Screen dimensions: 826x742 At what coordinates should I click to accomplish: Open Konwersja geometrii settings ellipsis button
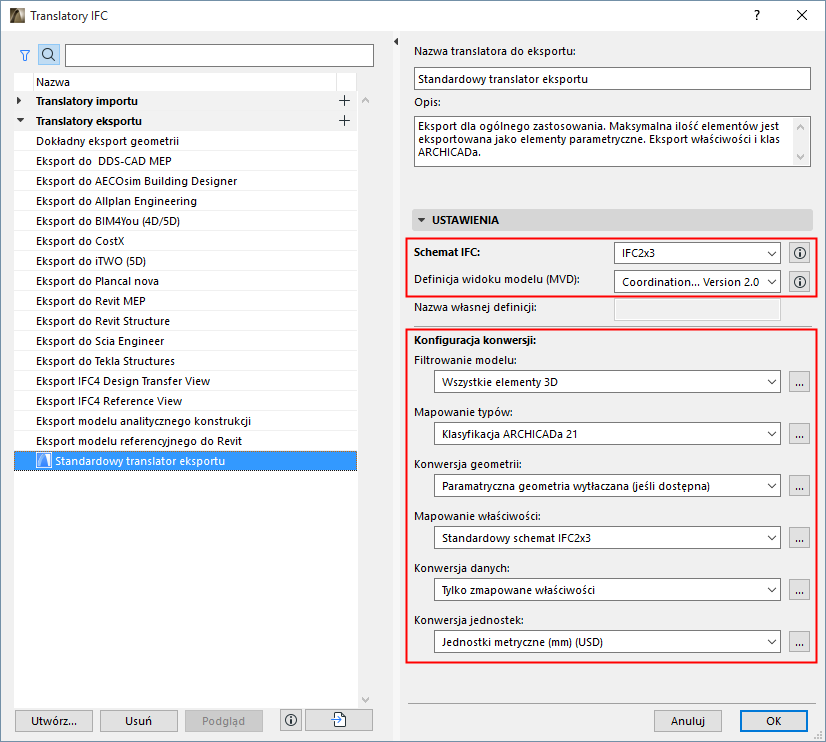[799, 486]
